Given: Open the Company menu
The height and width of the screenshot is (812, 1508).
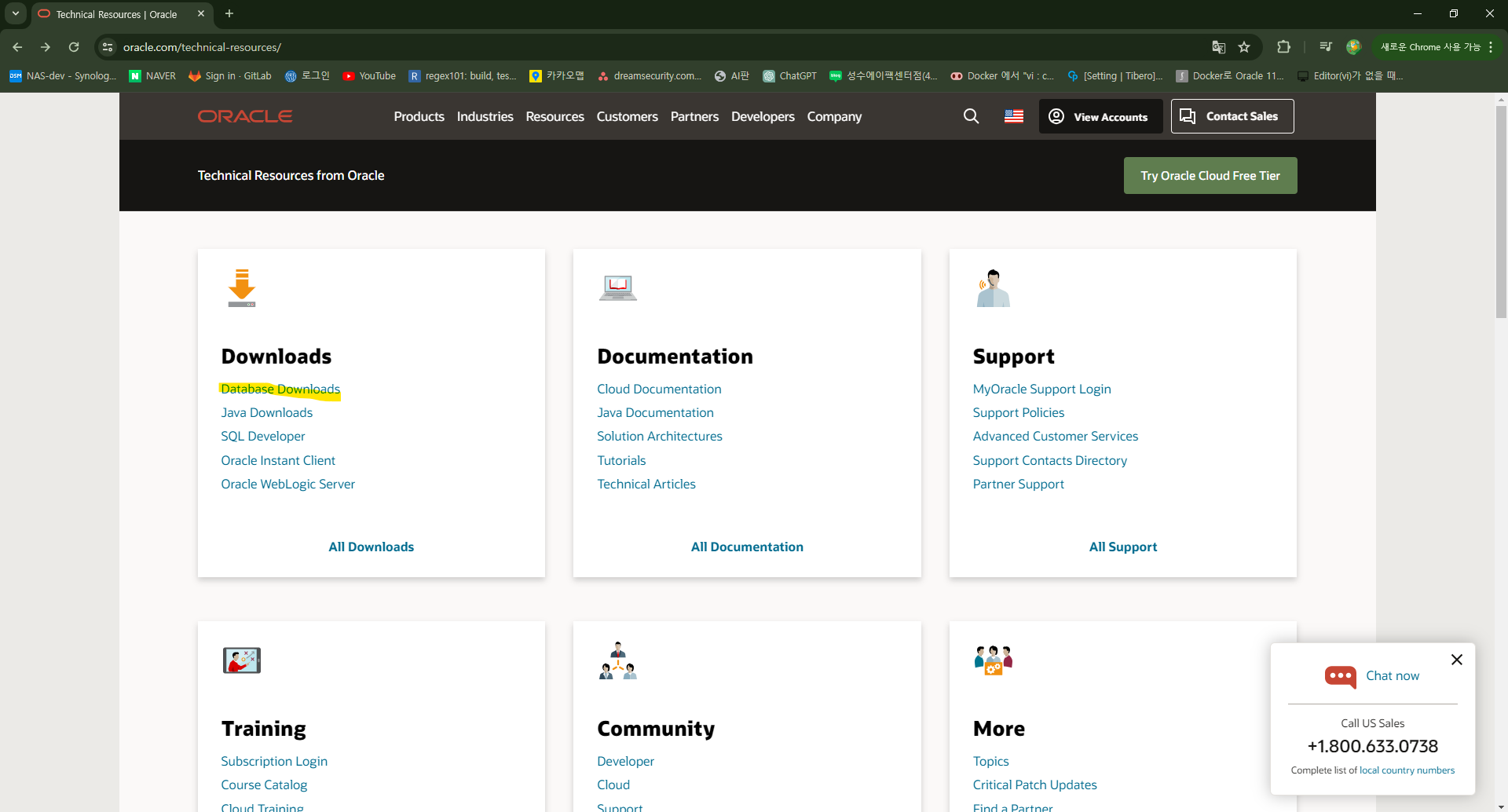Looking at the screenshot, I should click(834, 116).
